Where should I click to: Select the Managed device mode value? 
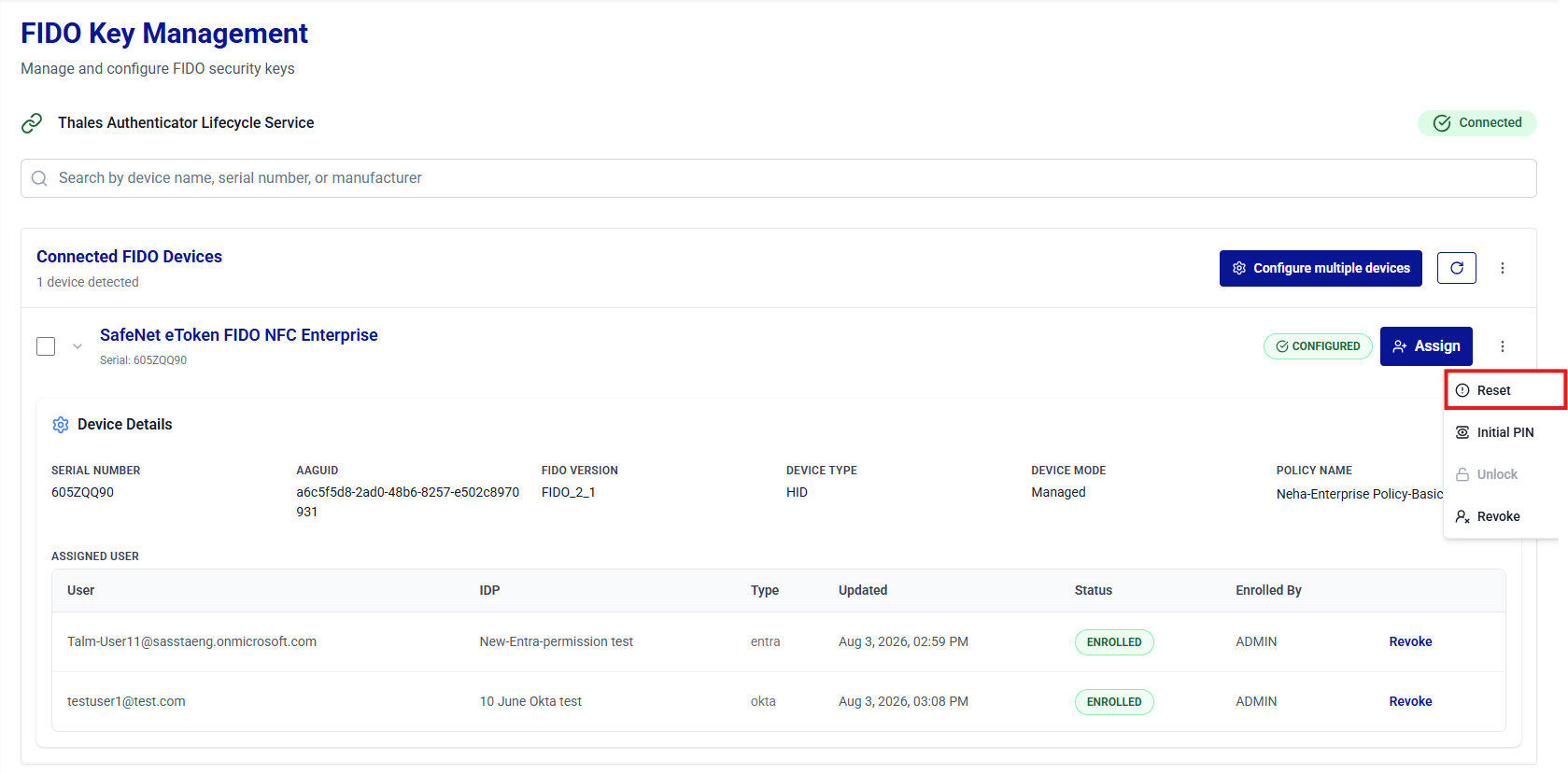coord(1058,492)
